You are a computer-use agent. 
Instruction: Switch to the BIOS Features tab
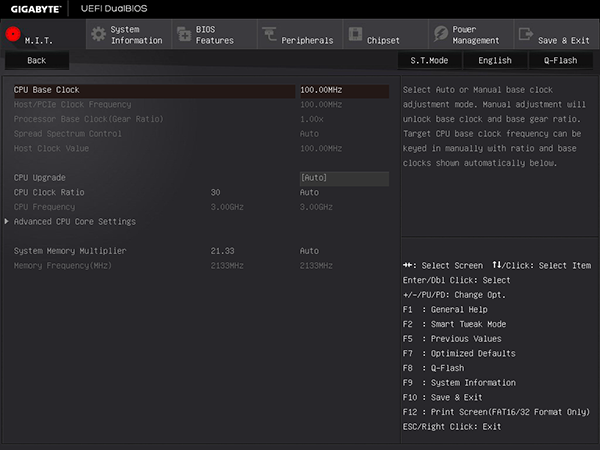[215, 34]
